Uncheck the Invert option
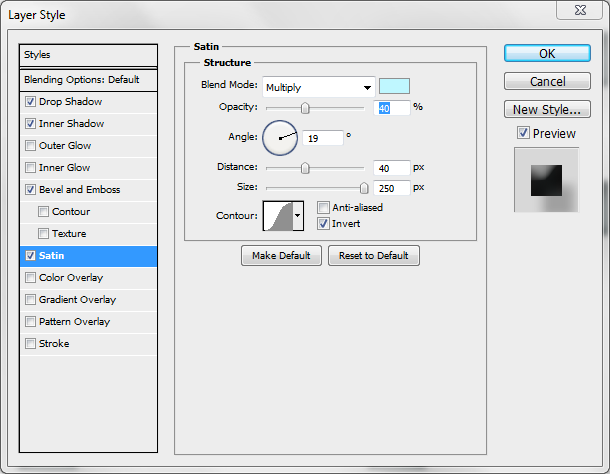Screen dimensions: 610x474 click(x=323, y=223)
